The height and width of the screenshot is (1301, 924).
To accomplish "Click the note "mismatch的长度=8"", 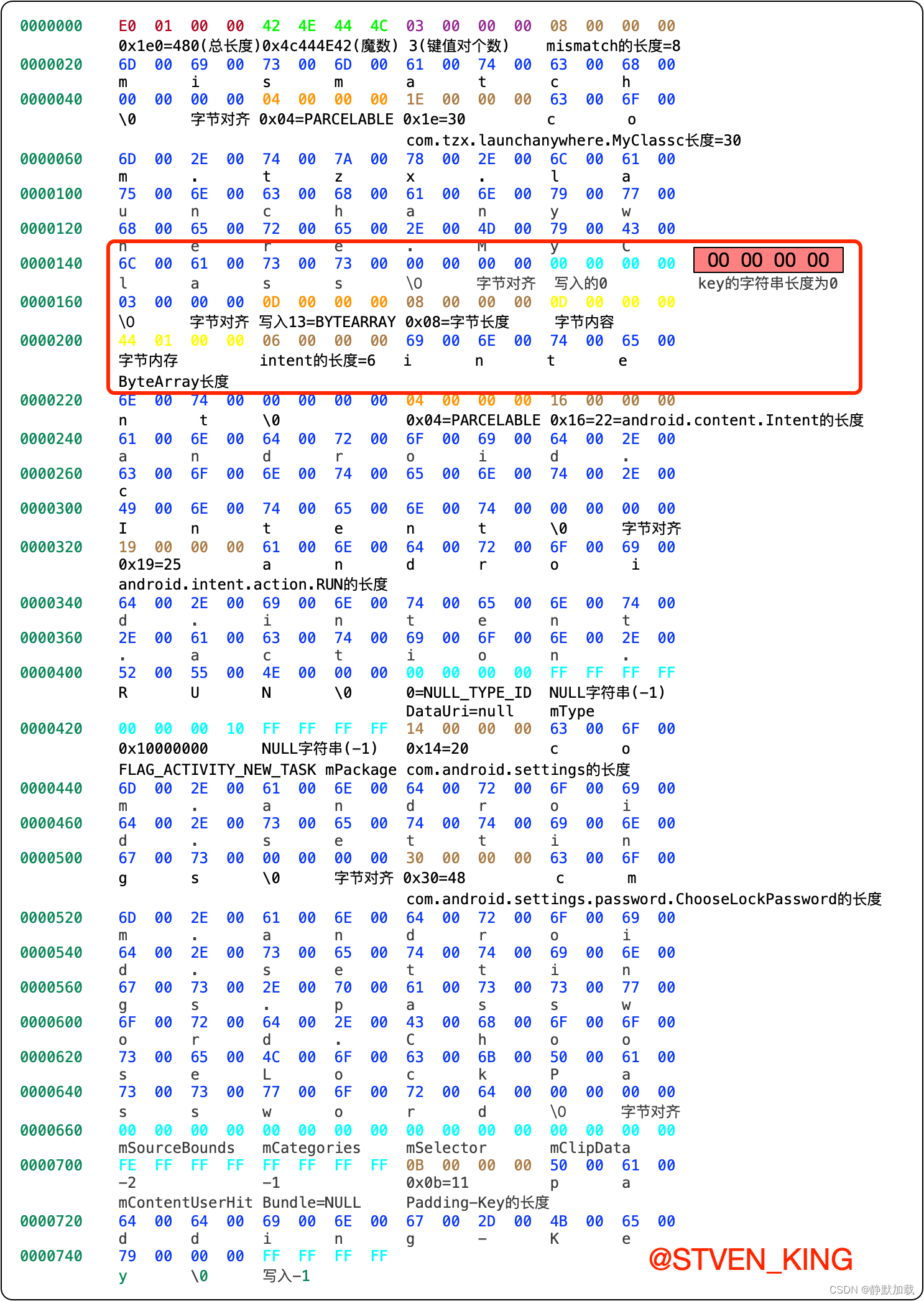I will click(613, 45).
